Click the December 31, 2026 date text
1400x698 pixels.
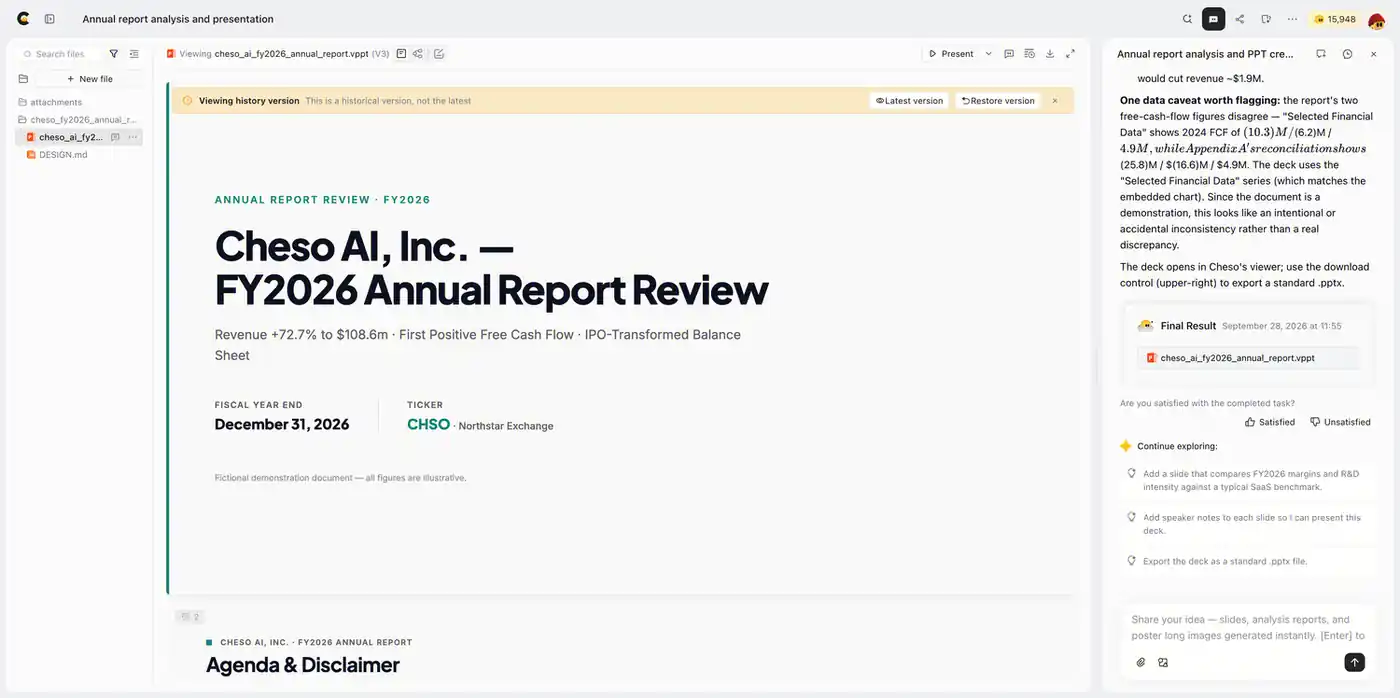click(282, 424)
